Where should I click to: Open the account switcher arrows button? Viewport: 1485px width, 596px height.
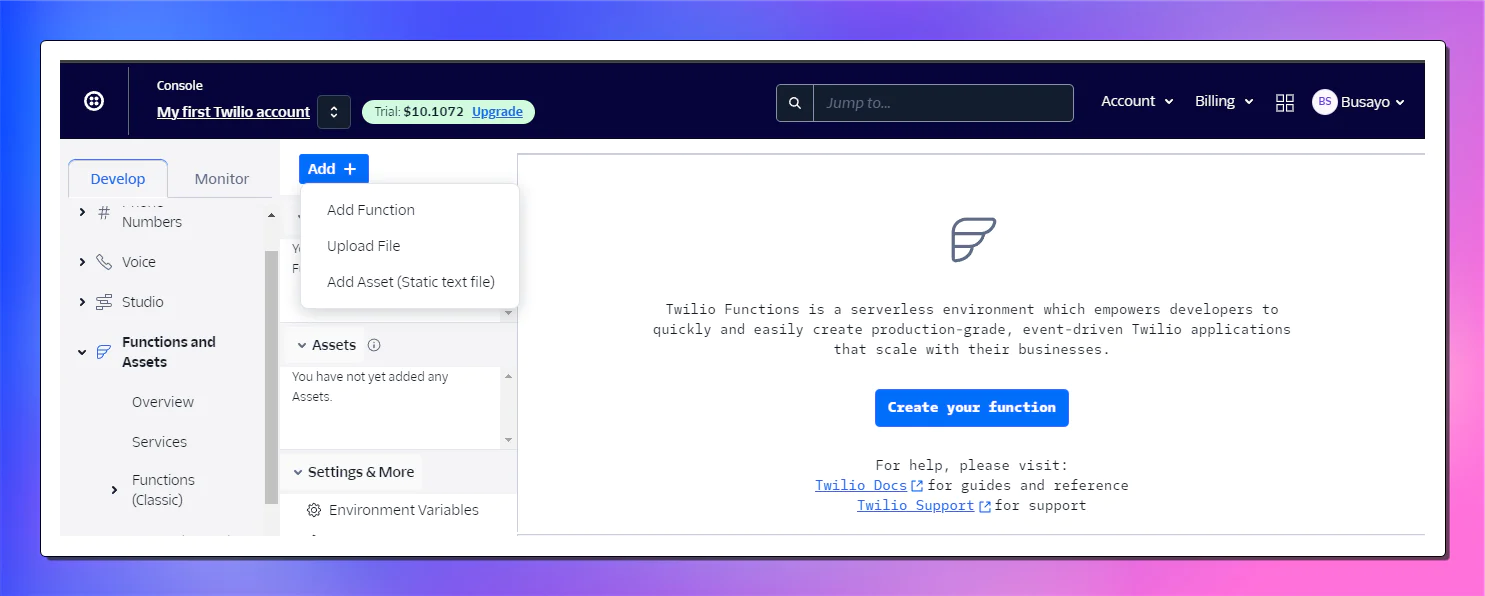334,112
